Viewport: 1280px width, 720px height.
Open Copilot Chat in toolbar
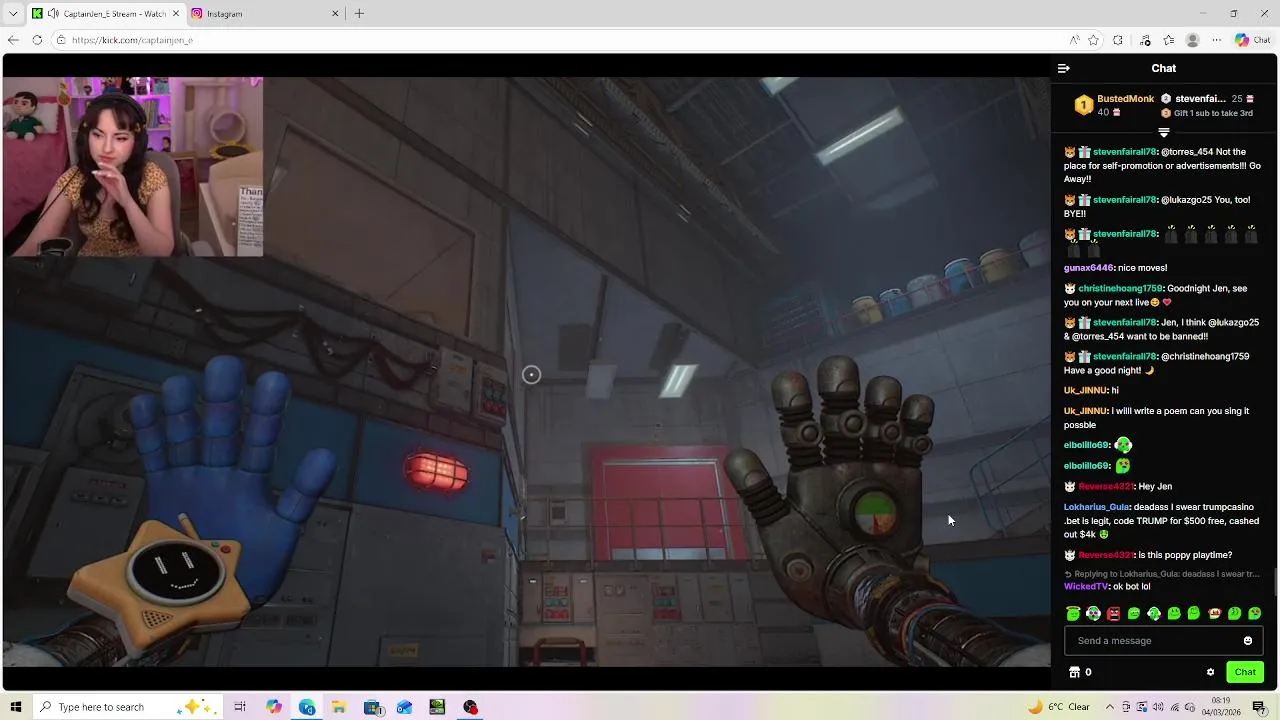tap(1252, 40)
